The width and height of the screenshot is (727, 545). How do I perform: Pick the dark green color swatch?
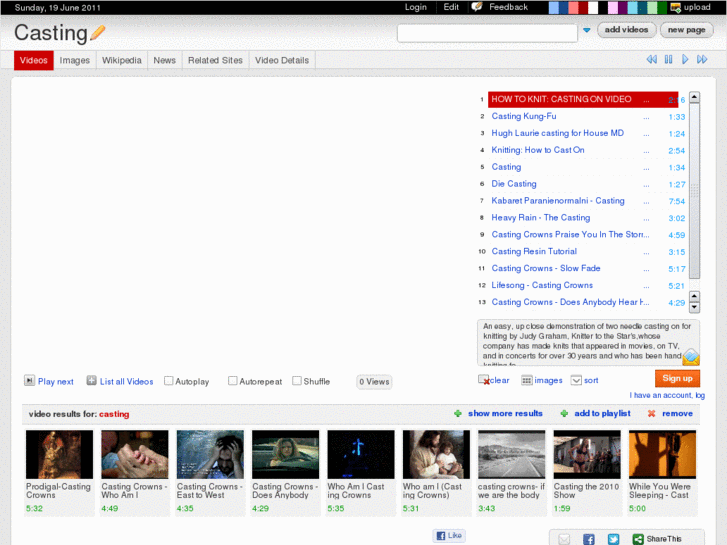(662, 7)
